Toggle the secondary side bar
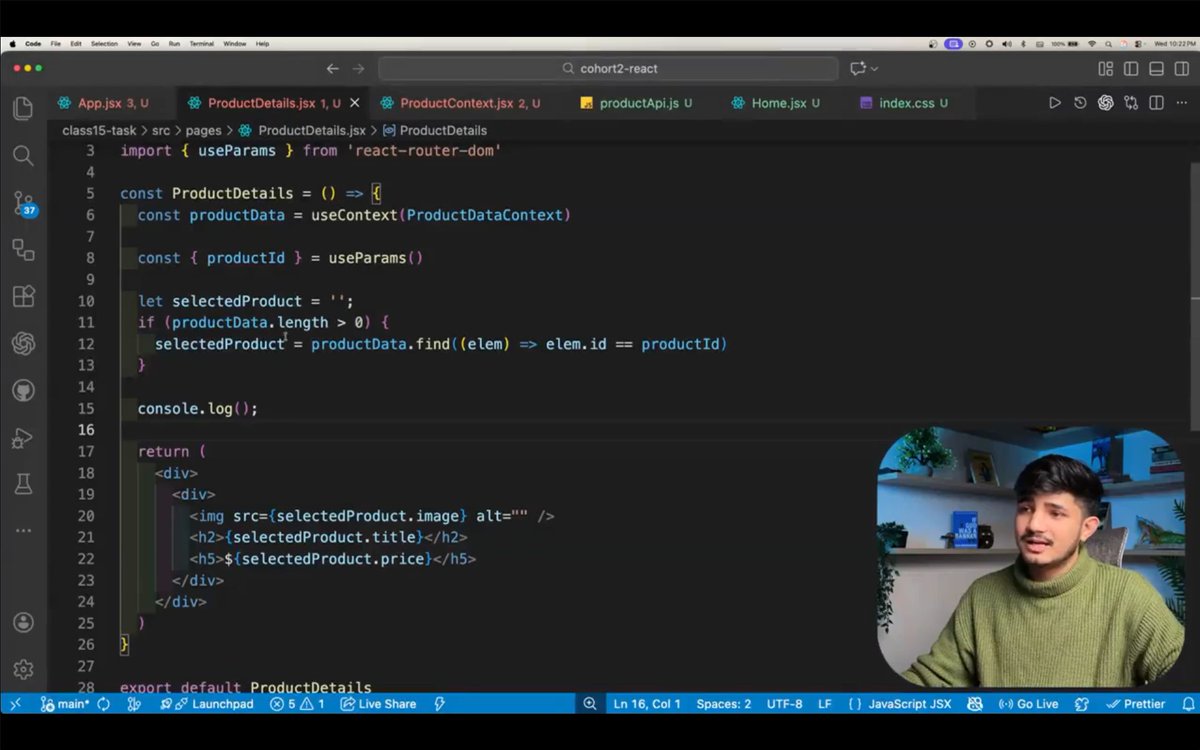 [1181, 69]
